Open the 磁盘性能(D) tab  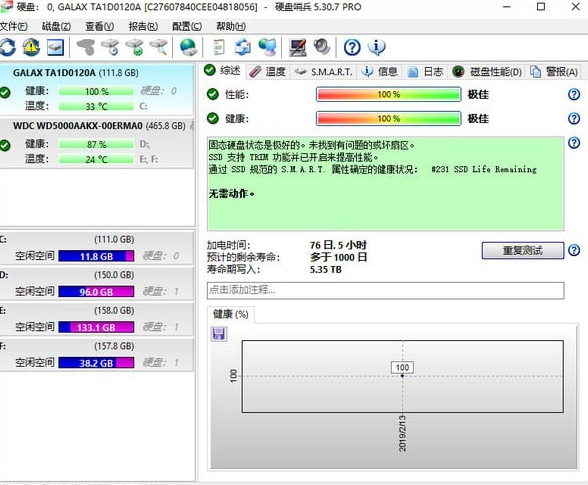pyautogui.click(x=487, y=72)
